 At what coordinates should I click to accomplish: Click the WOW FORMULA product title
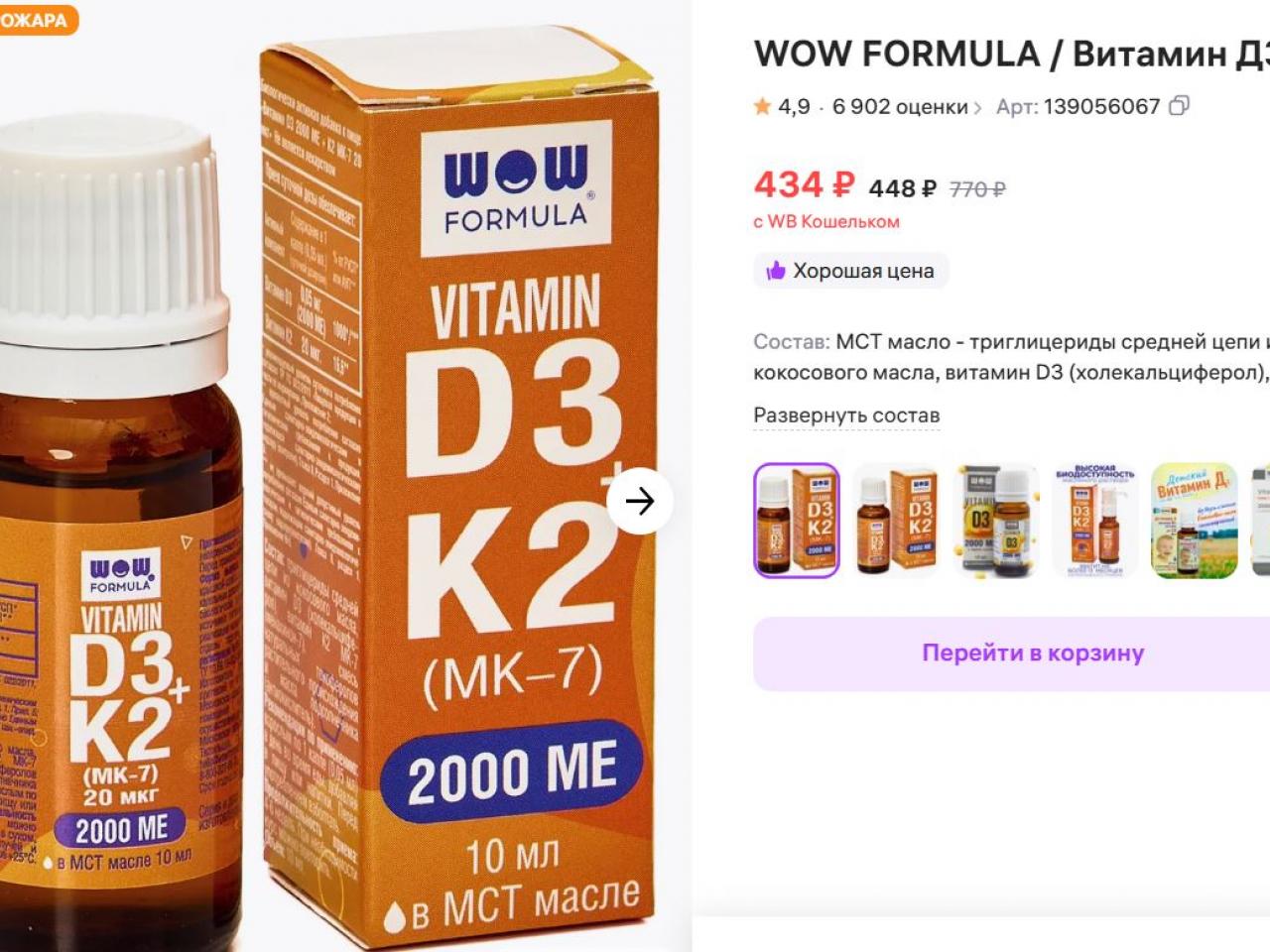[x=1012, y=54]
